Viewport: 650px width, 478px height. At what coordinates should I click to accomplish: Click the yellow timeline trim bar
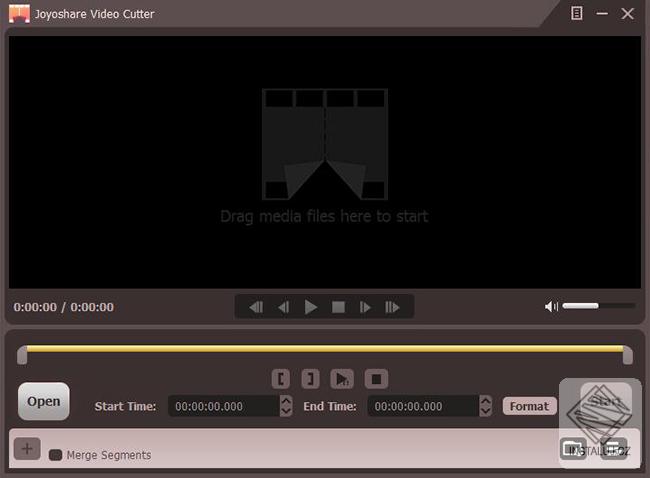coord(325,349)
